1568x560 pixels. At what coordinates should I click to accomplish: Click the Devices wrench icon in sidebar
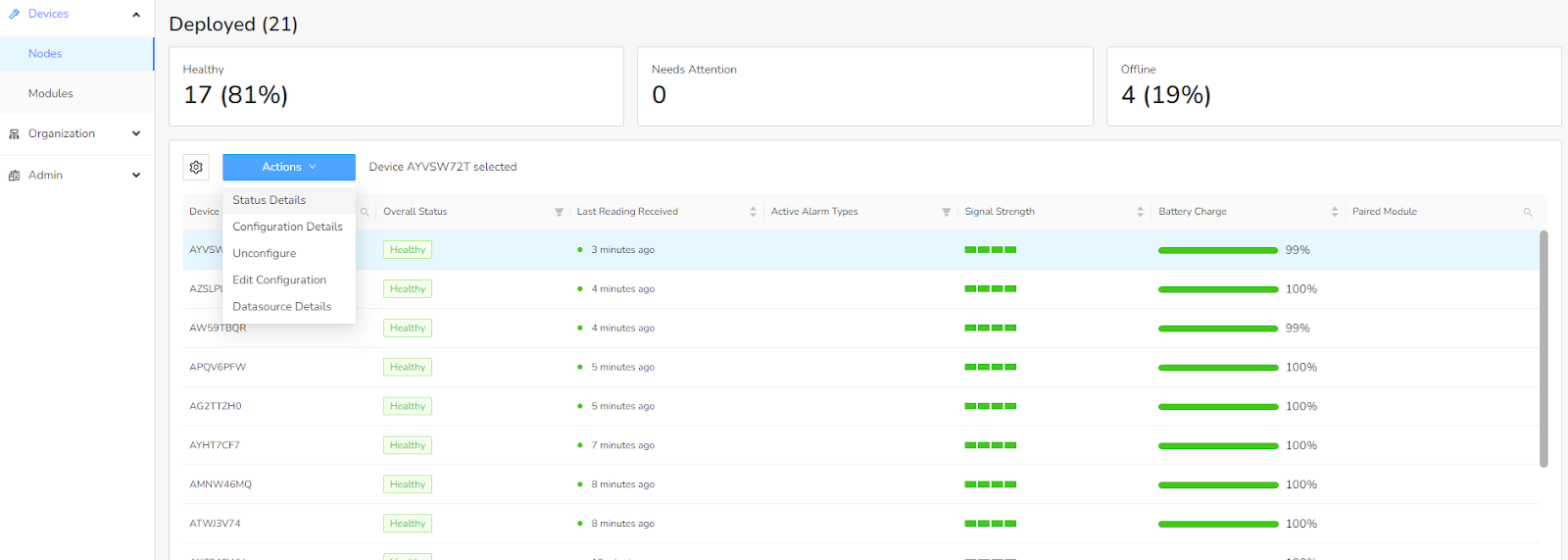(14, 14)
